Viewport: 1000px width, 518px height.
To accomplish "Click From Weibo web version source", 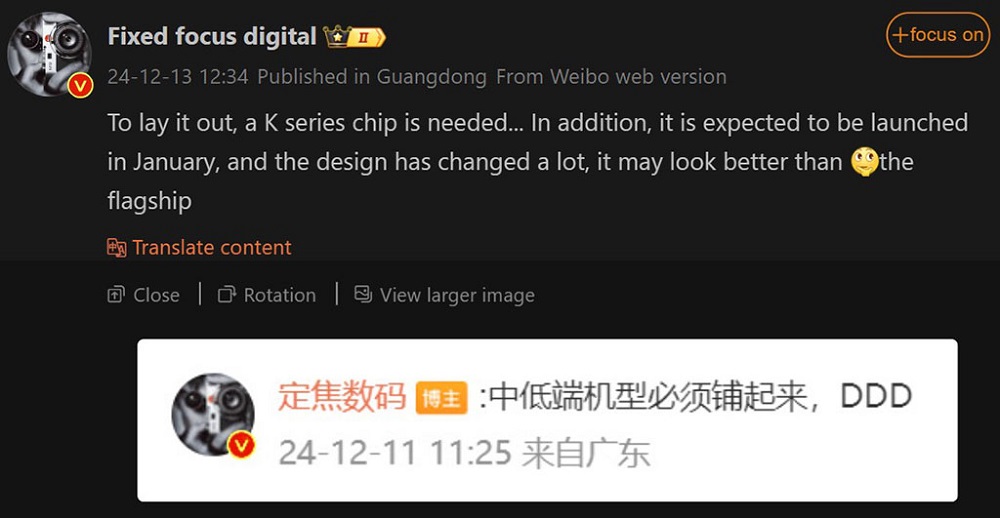I will (611, 77).
